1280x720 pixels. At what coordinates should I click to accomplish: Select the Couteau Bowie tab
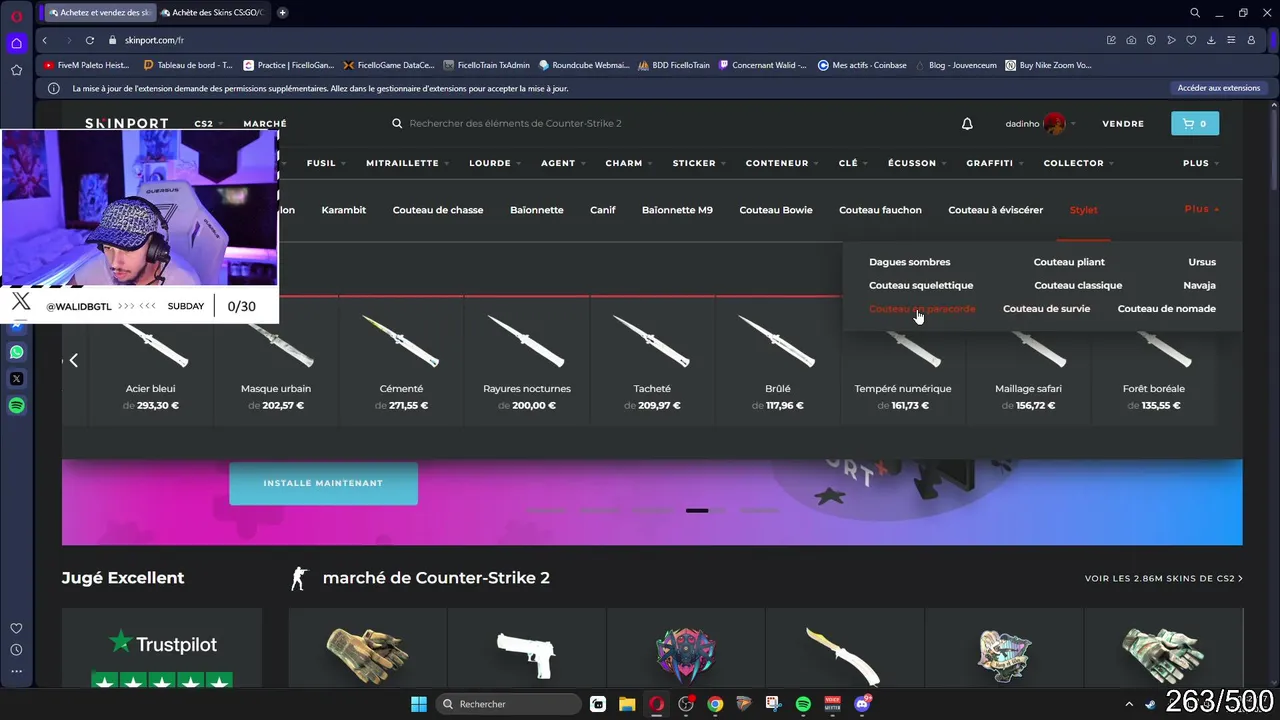pos(776,210)
